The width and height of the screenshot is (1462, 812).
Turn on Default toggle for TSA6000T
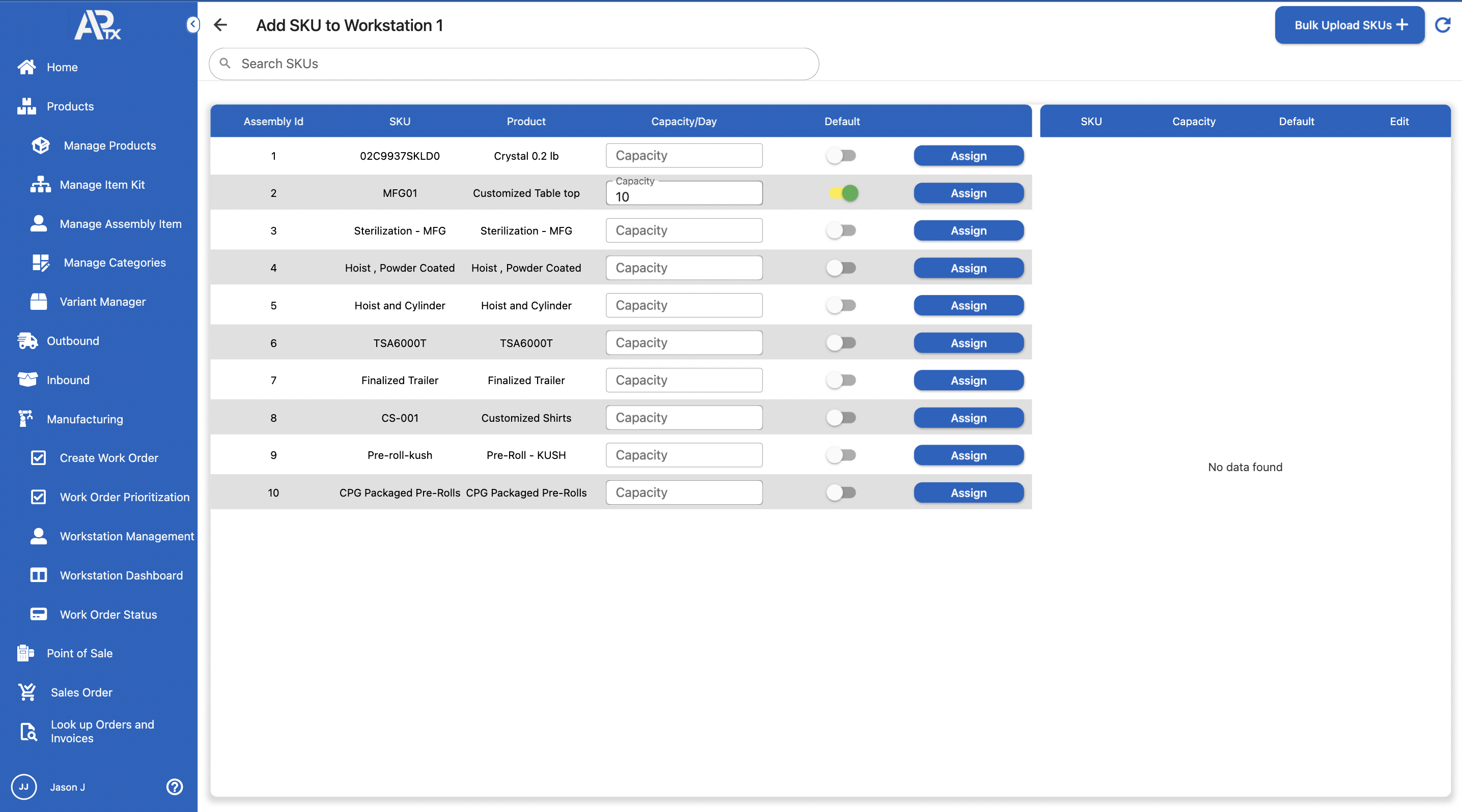[x=841, y=342]
